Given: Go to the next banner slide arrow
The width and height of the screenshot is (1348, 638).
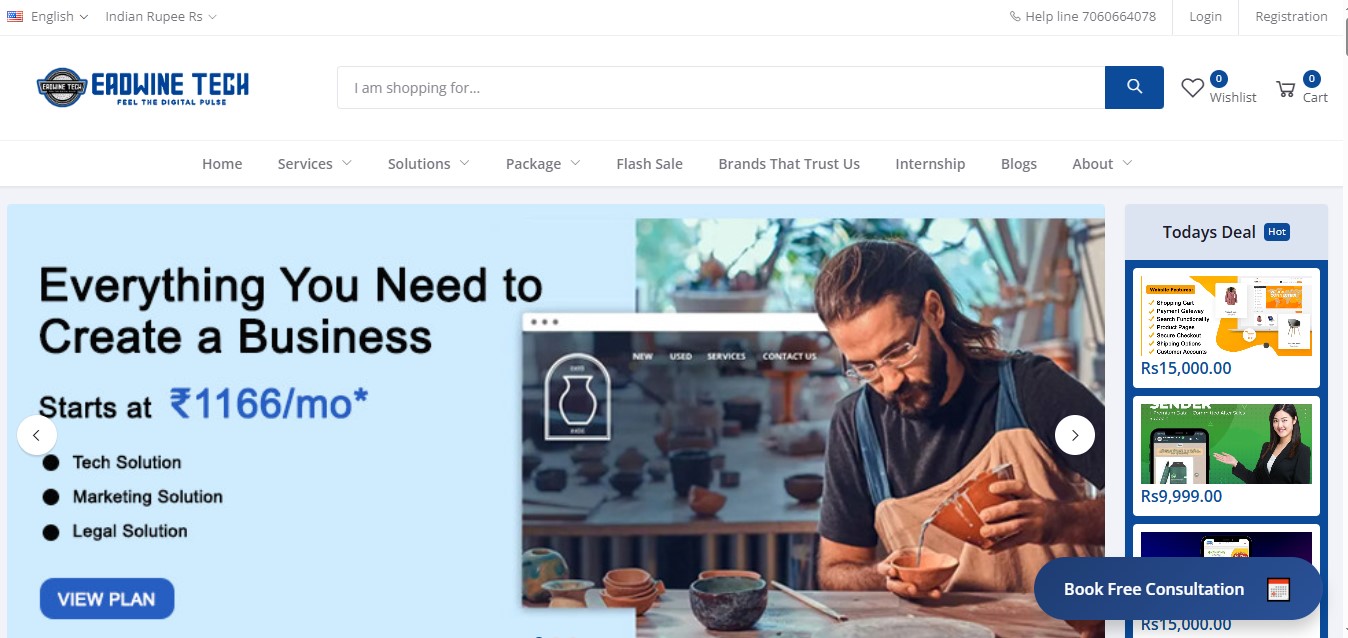Looking at the screenshot, I should pyautogui.click(x=1075, y=435).
